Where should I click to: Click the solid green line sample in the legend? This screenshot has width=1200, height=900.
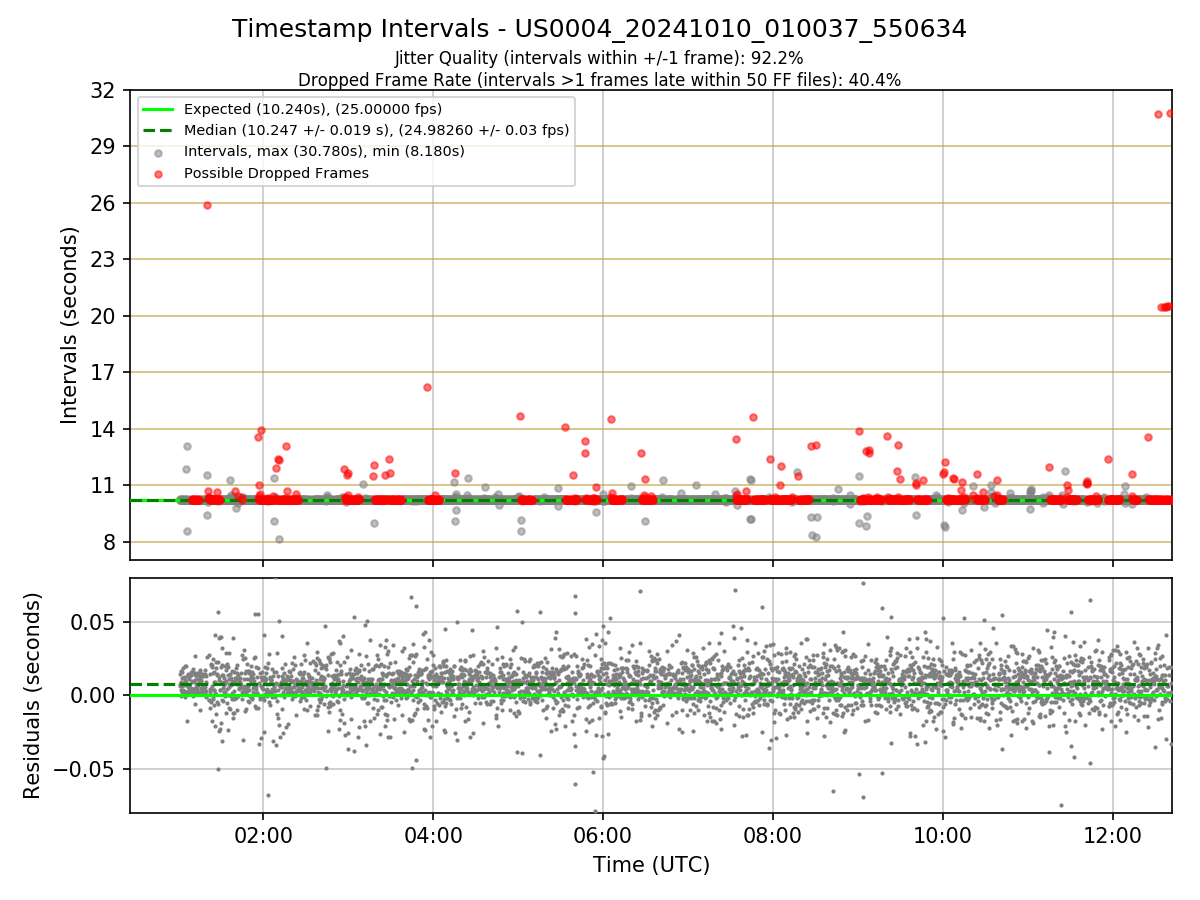(159, 109)
